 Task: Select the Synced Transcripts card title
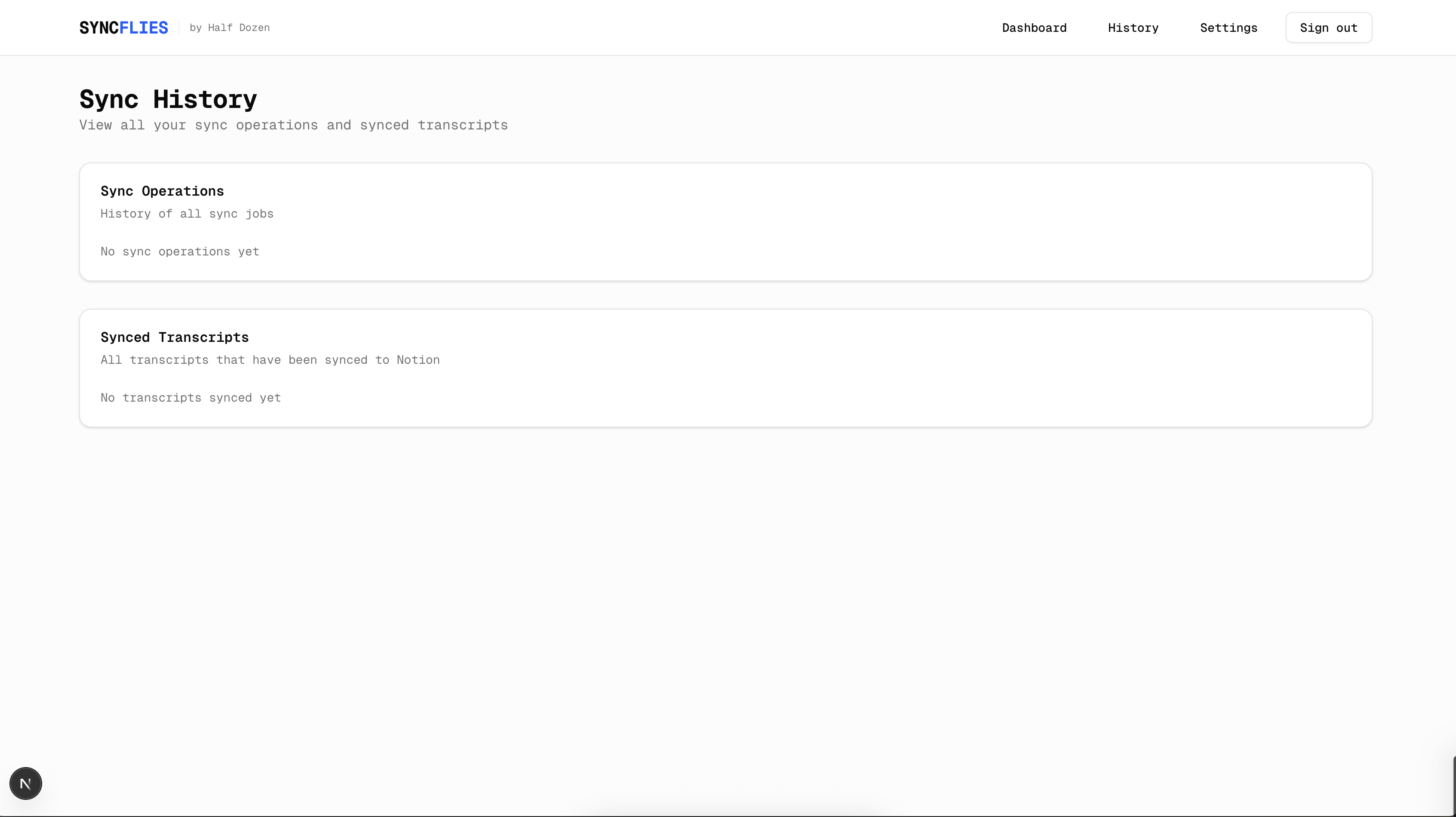pos(174,338)
